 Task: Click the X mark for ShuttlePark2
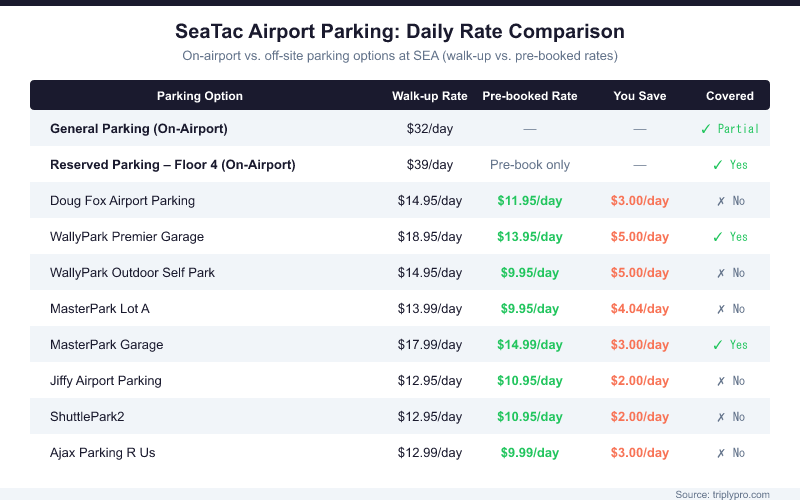(720, 417)
